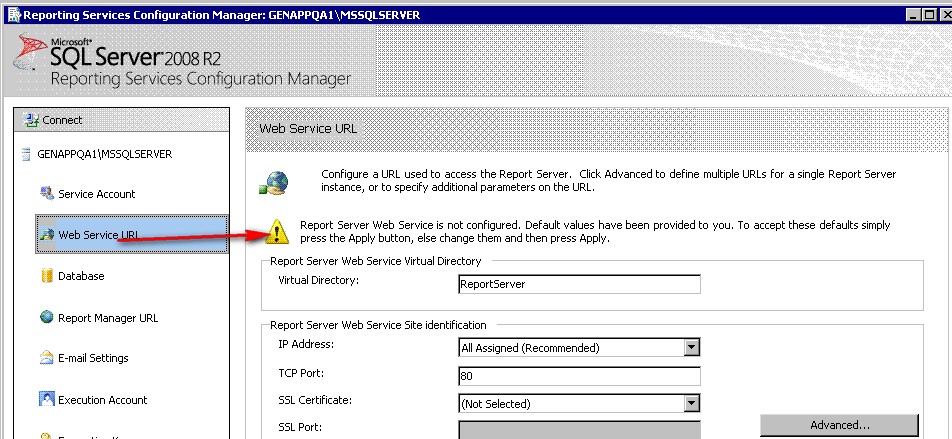Select Service Account in the sidebar

pos(97,194)
